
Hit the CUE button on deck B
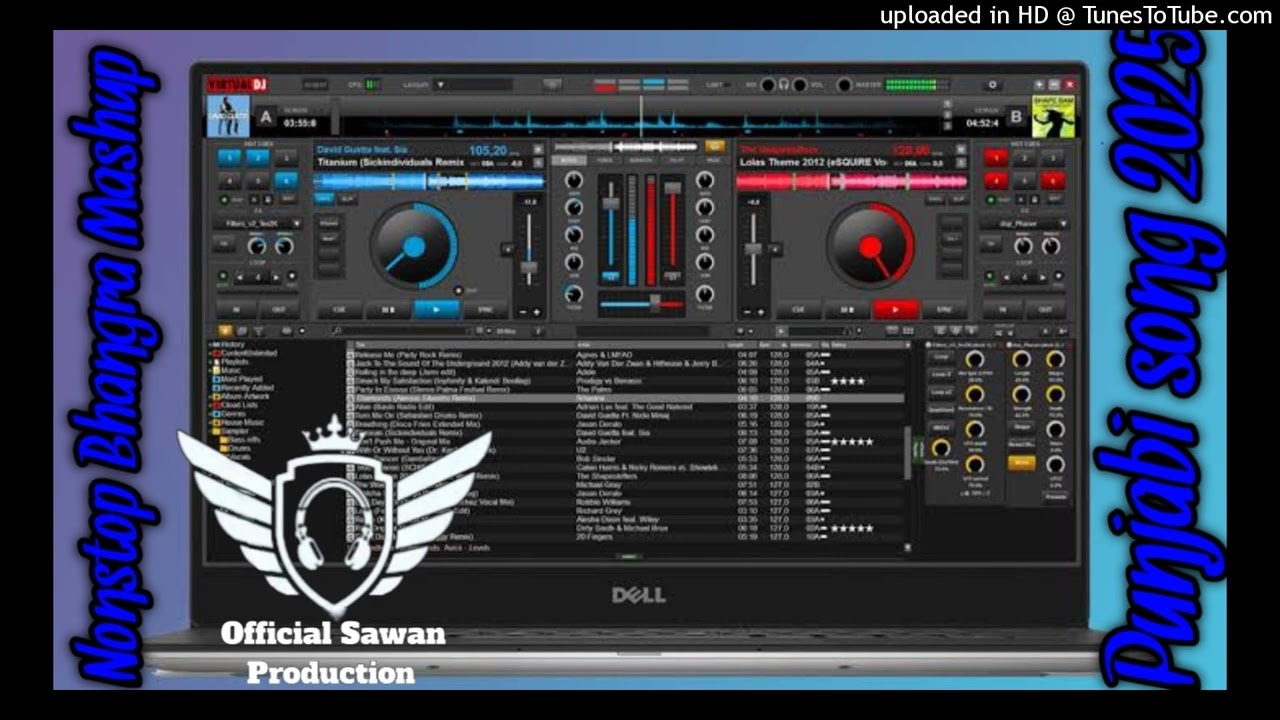[x=799, y=310]
